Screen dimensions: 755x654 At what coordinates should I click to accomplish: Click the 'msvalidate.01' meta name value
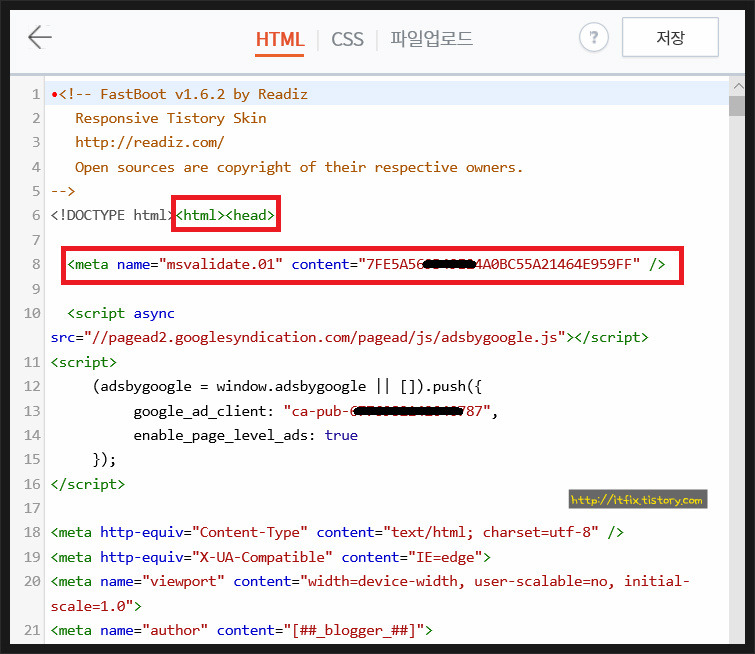click(x=220, y=264)
